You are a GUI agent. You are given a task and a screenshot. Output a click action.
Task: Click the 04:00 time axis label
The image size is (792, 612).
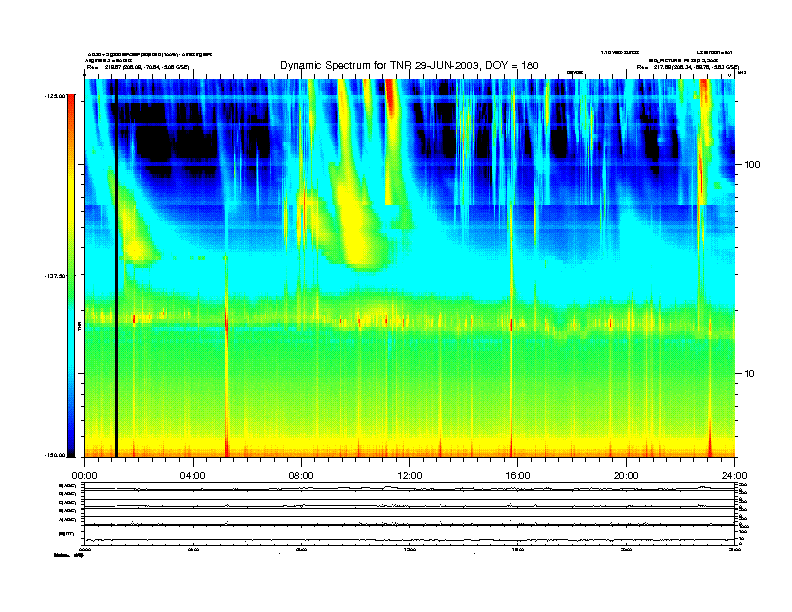pos(193,476)
